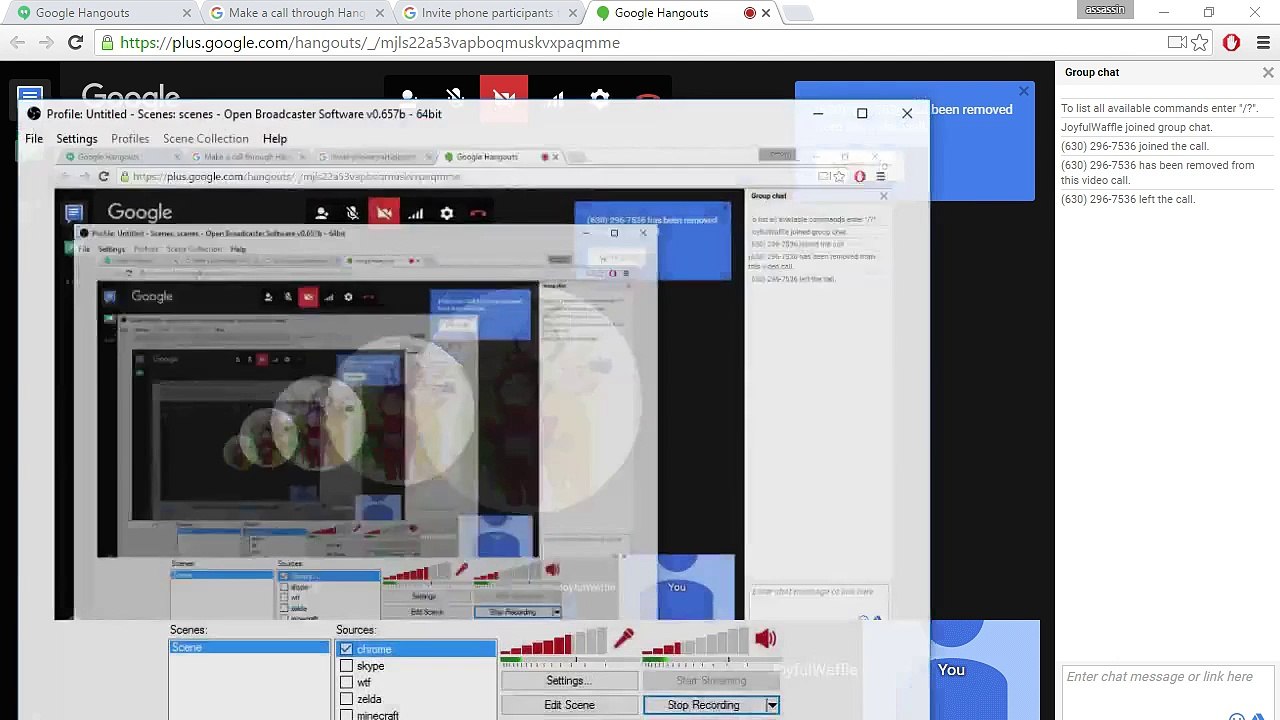Open the Chrome hamburger menu
The image size is (1280, 720).
pyautogui.click(x=1263, y=42)
